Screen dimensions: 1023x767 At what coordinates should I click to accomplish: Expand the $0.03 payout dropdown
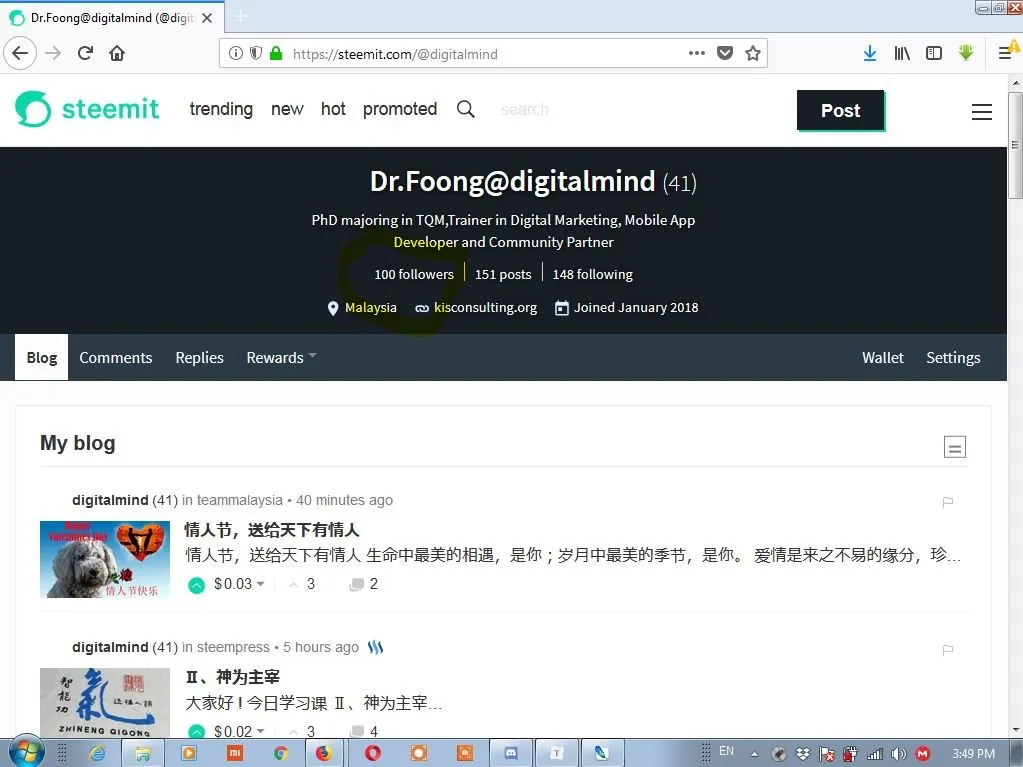(260, 584)
